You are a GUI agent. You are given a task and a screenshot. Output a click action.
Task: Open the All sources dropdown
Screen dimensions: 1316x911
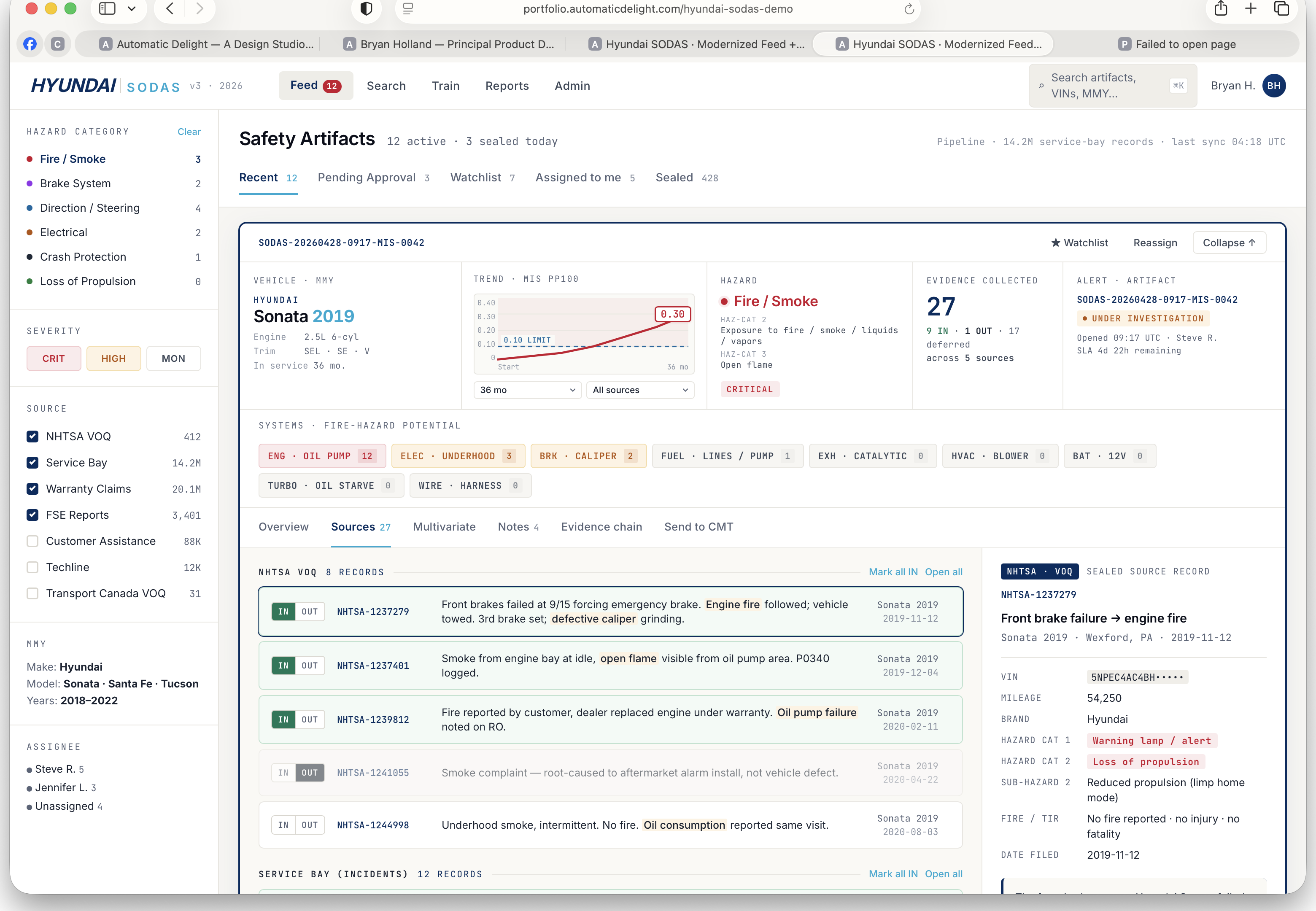[640, 390]
